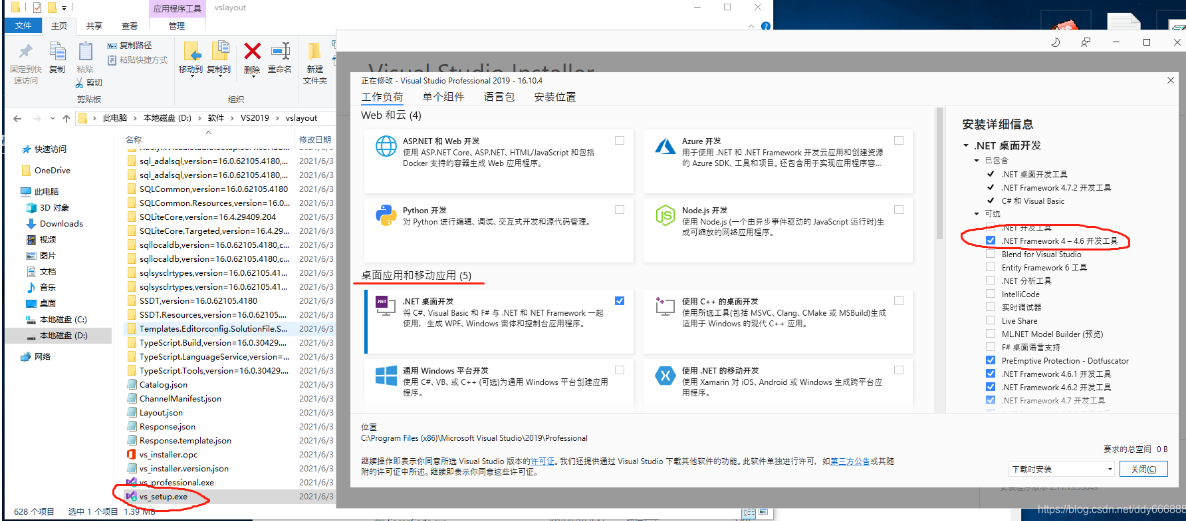Uncheck the .NET 桌面开发 workload checkbox
Screen dimensions: 1186x521
click(619, 300)
